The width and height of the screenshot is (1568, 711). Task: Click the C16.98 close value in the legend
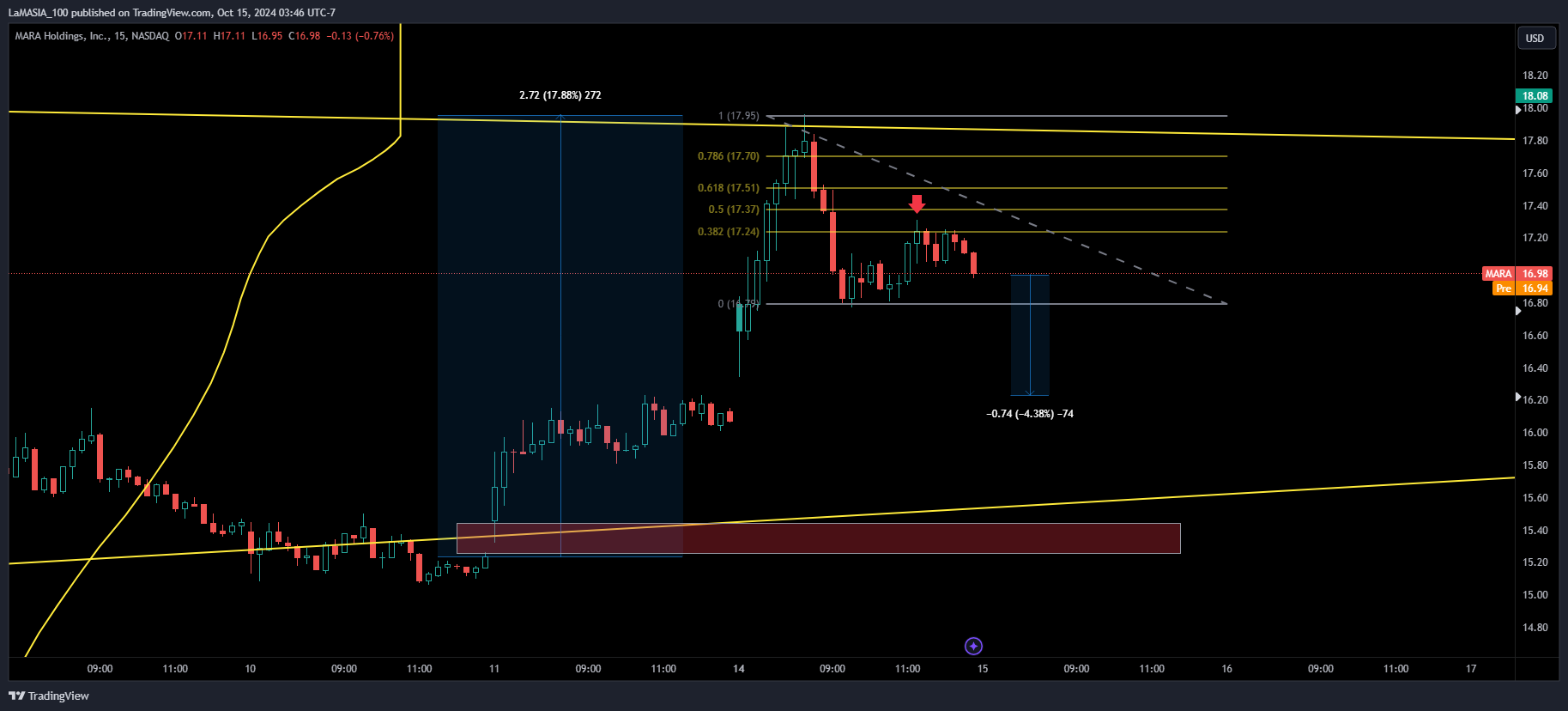[305, 36]
